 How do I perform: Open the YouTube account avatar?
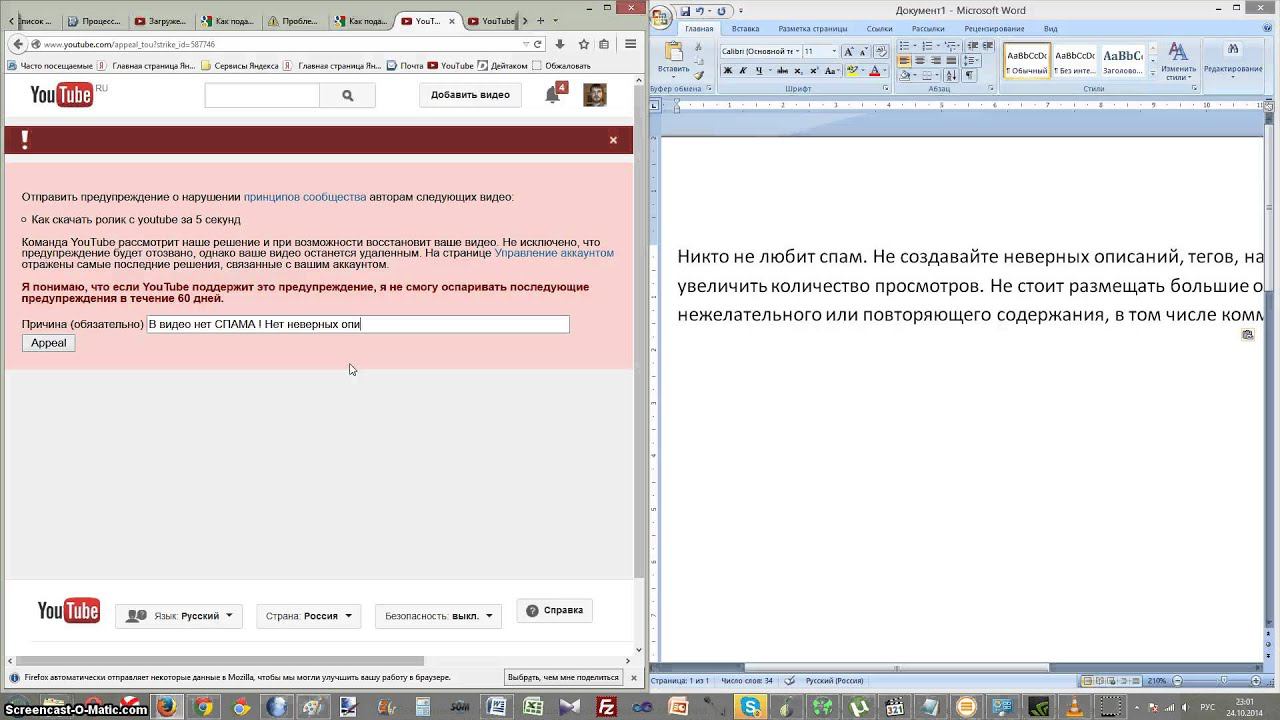(x=595, y=95)
